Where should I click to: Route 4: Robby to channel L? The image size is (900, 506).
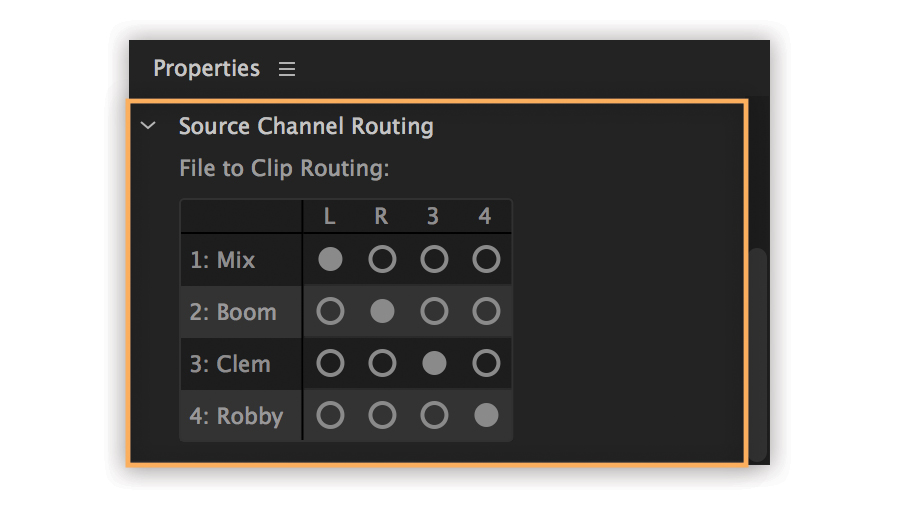[x=330, y=416]
